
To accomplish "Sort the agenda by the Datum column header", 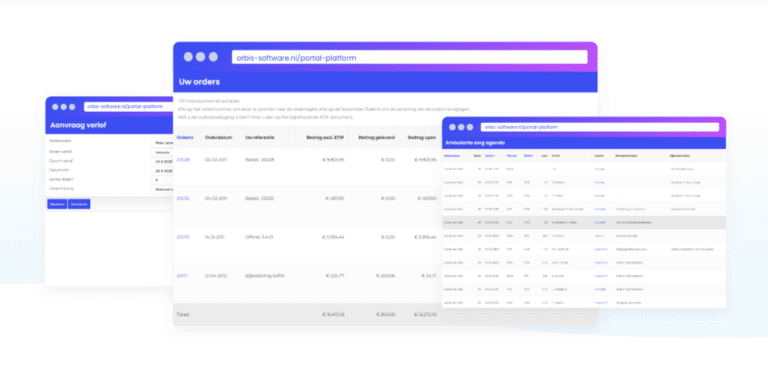I will point(489,155).
